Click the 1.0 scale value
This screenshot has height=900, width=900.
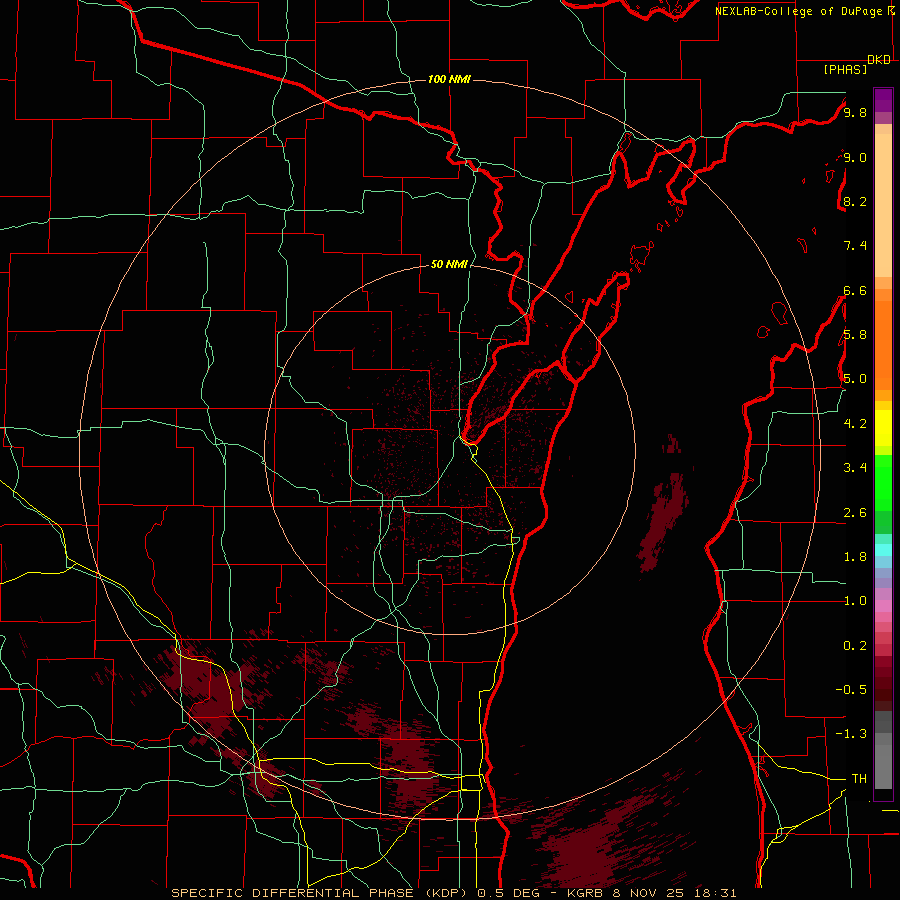tap(855, 600)
